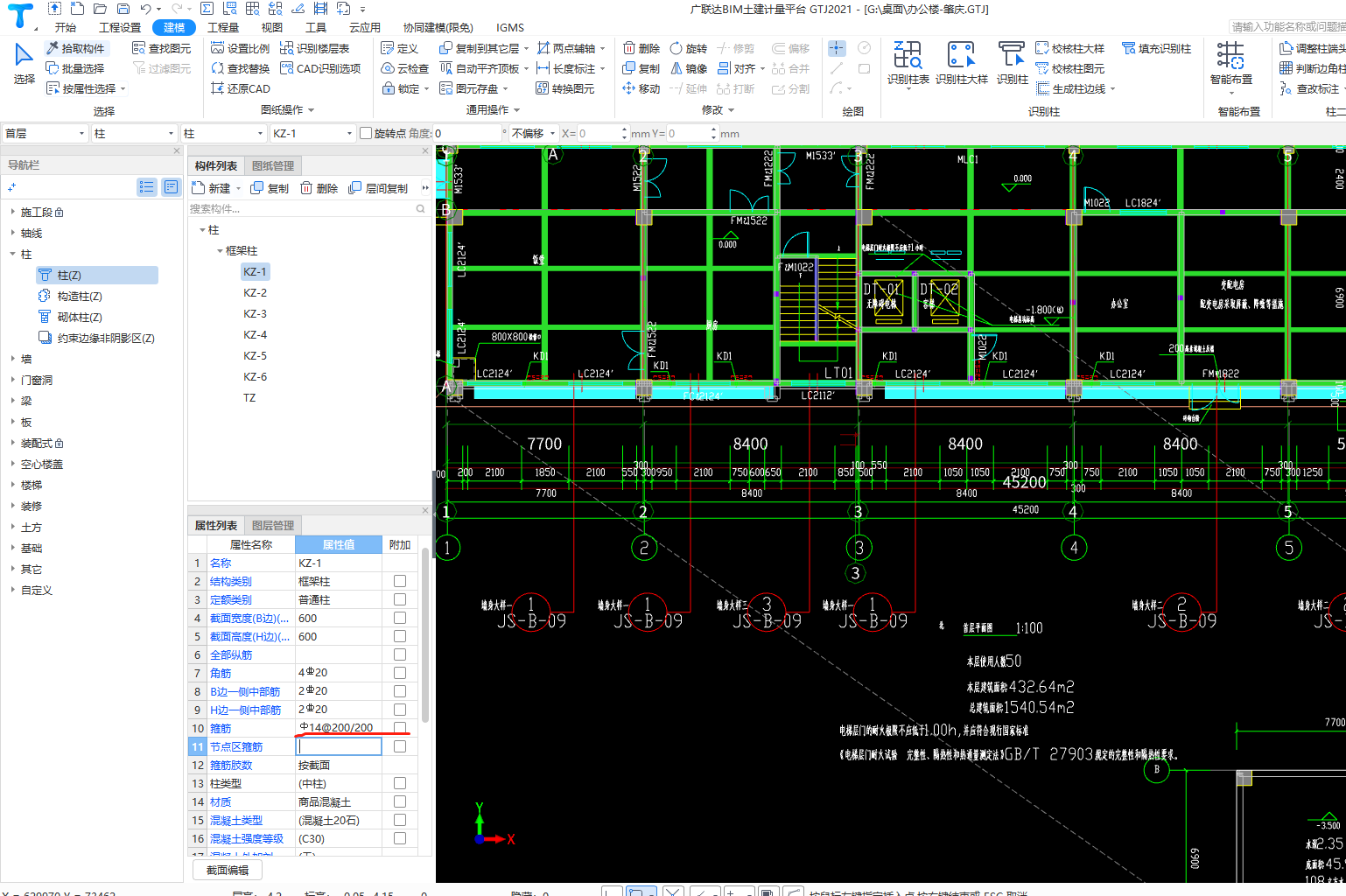Image resolution: width=1346 pixels, height=896 pixels.
Task: Open the 图层管理 tab beside 属性列表
Action: (273, 525)
